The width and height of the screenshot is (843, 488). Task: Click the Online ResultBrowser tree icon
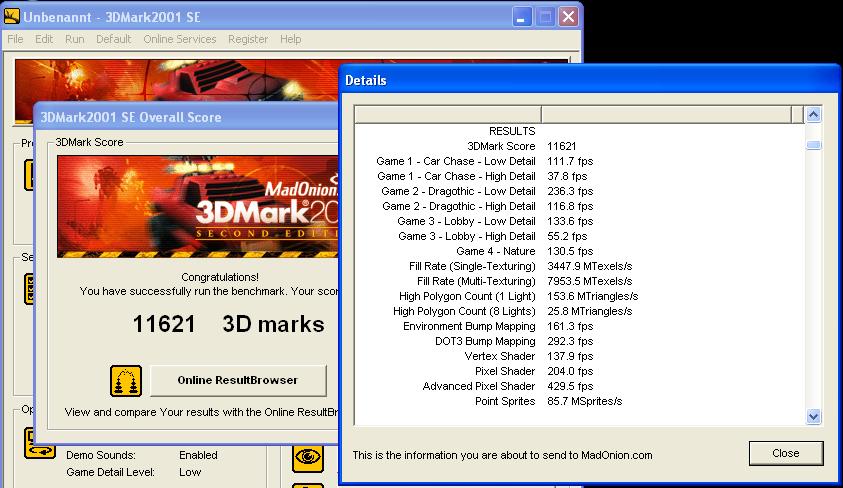coord(126,381)
